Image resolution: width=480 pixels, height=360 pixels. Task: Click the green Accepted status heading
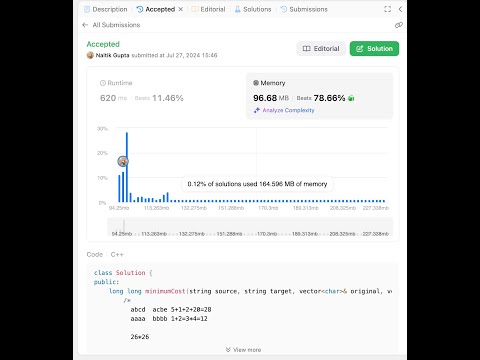(x=103, y=44)
